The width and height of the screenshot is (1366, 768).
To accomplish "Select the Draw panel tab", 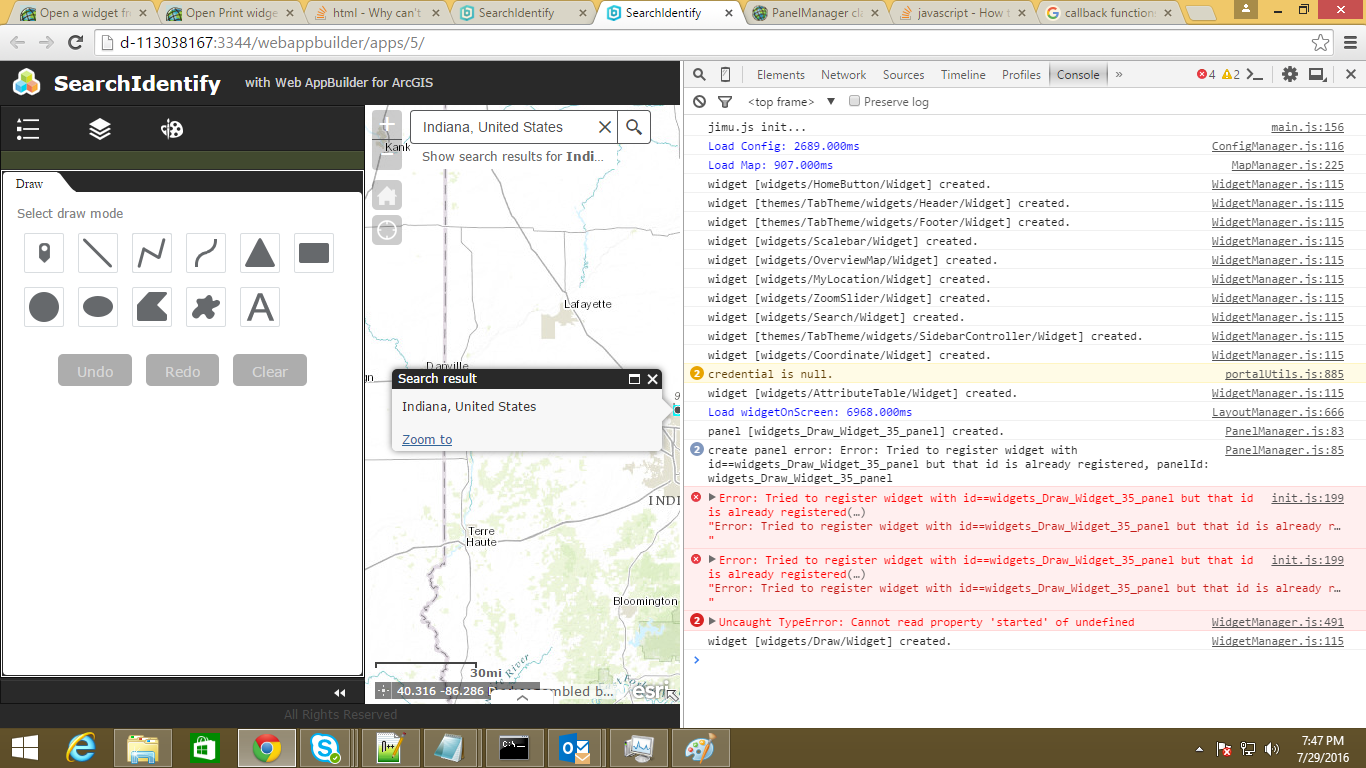I will (30, 183).
